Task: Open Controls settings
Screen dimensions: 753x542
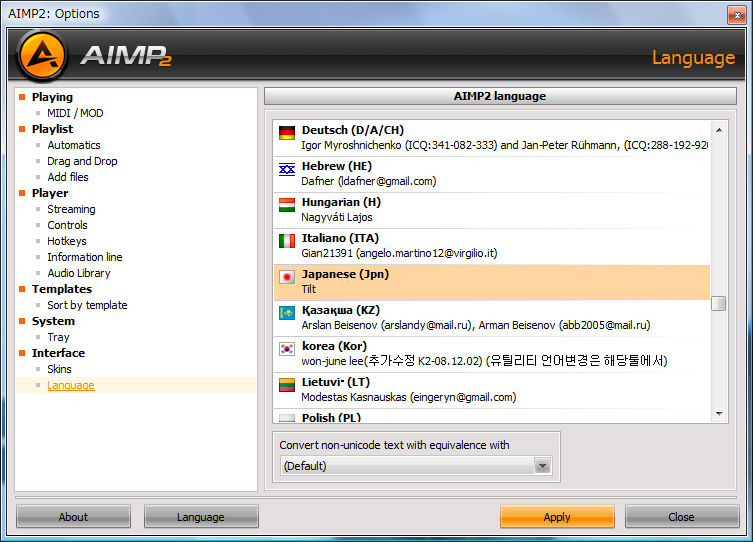Action: coord(67,225)
